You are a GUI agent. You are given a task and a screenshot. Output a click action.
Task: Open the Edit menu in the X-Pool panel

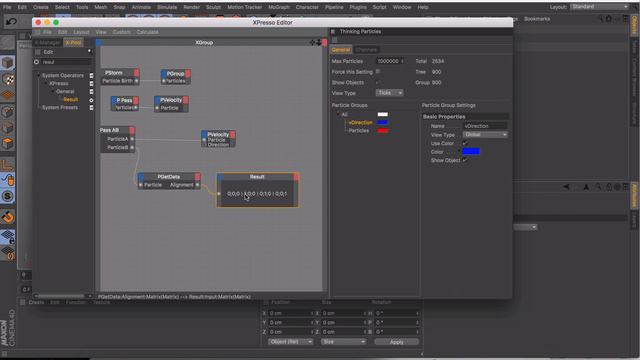(48, 52)
